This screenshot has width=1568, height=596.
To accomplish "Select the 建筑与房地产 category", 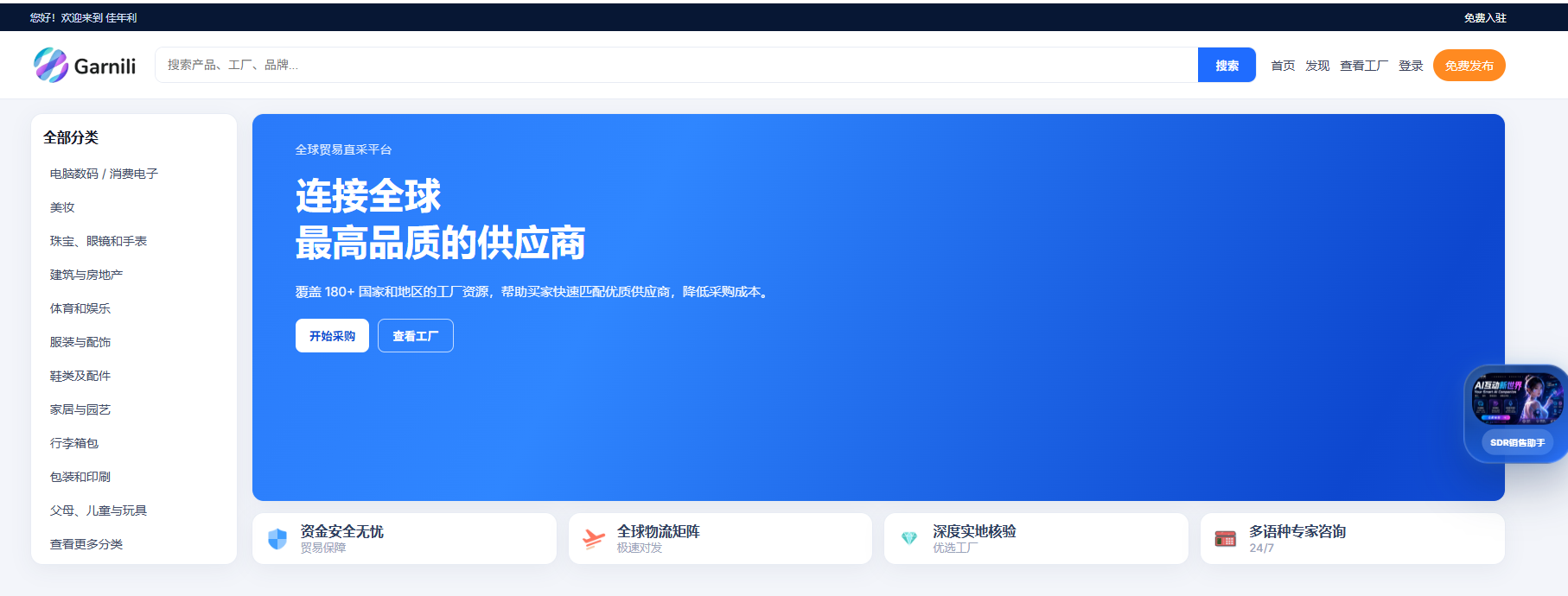I will pos(86,275).
